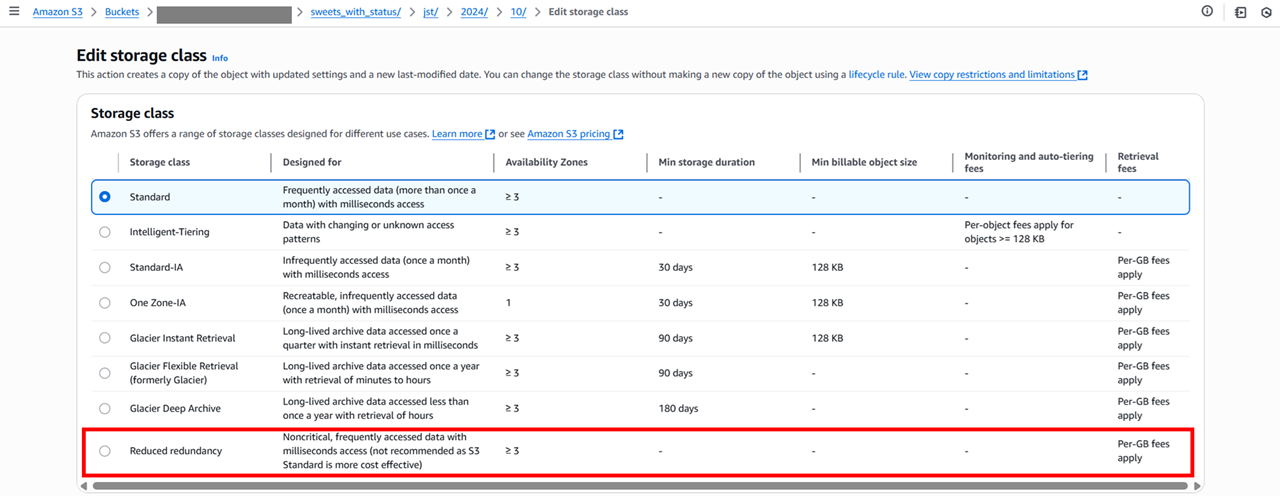Open 2024/ folder breadcrumb
This screenshot has width=1280, height=496.
(473, 12)
